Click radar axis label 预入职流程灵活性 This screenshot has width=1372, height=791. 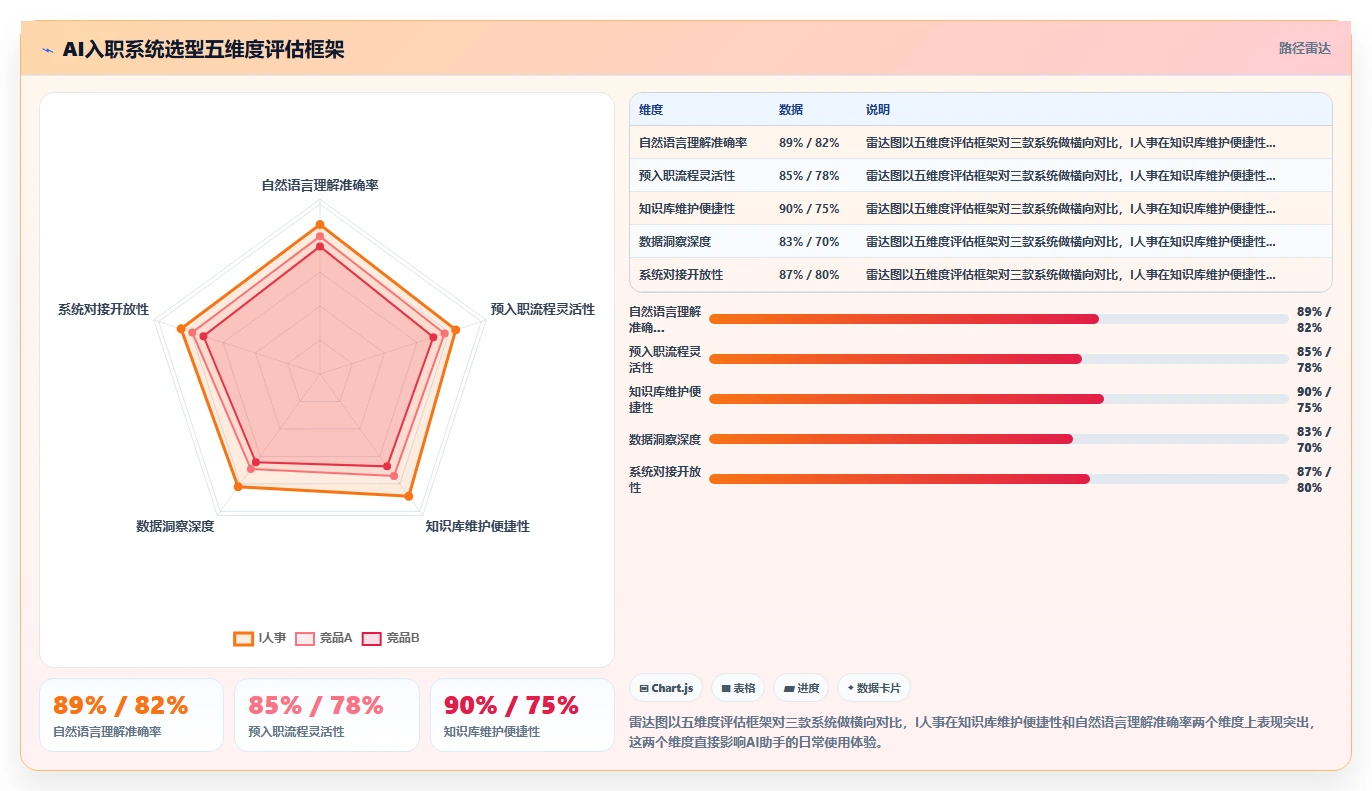point(543,310)
